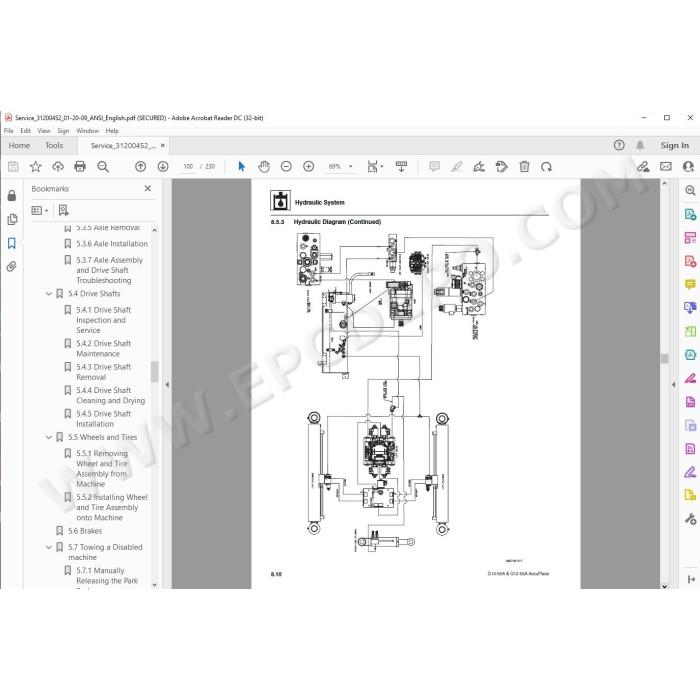The image size is (700, 700).
Task: Activate the hand pan tool
Action: pyautogui.click(x=264, y=167)
